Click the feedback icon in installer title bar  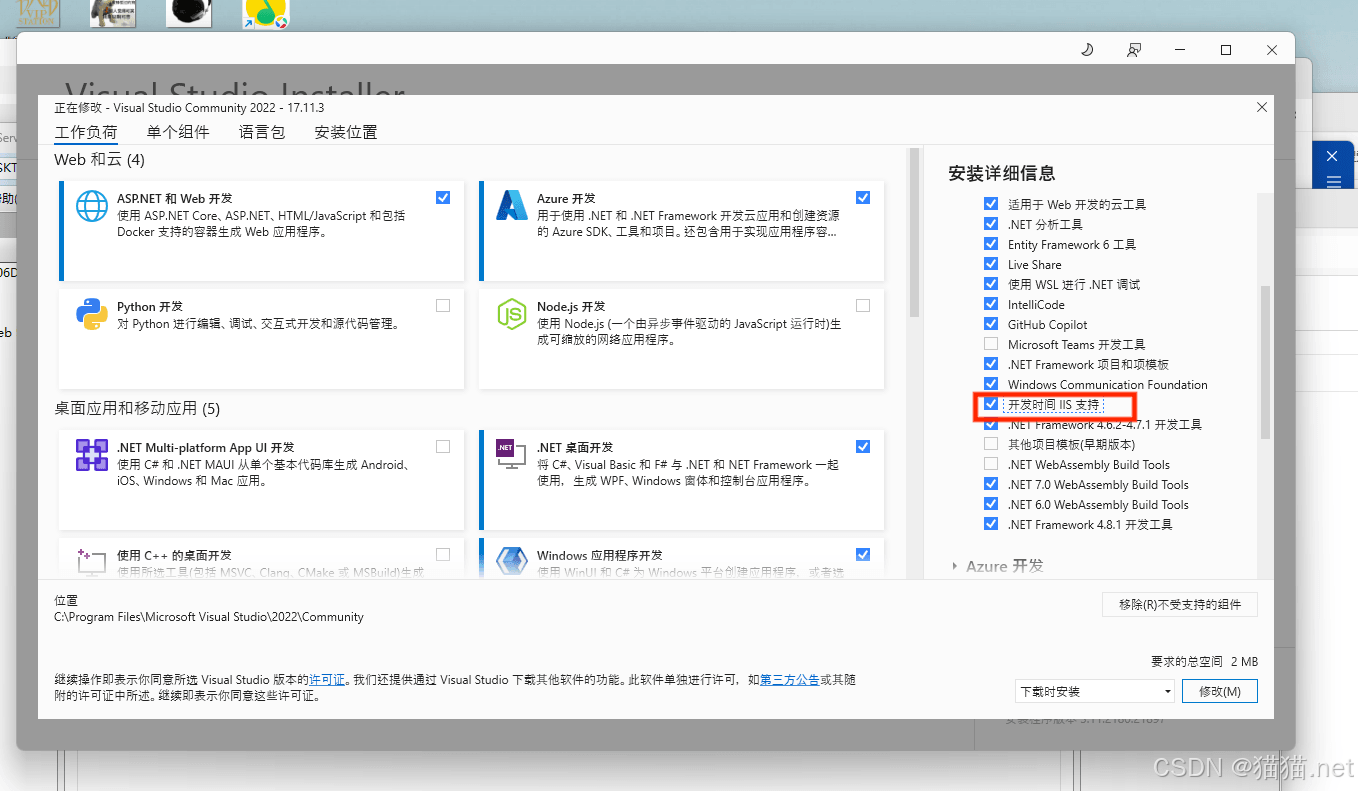[x=1133, y=50]
